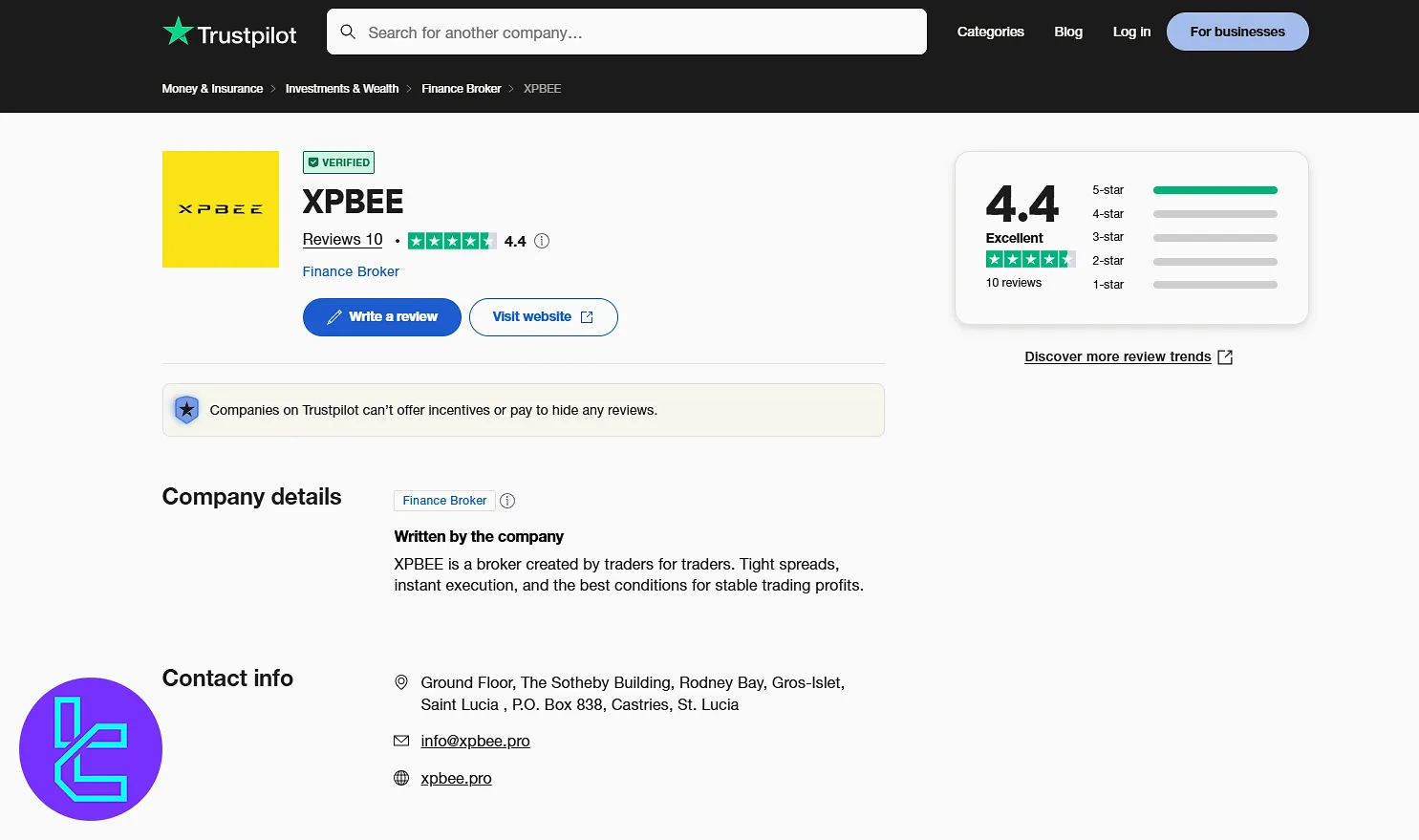Click the search magnifier icon

(349, 32)
